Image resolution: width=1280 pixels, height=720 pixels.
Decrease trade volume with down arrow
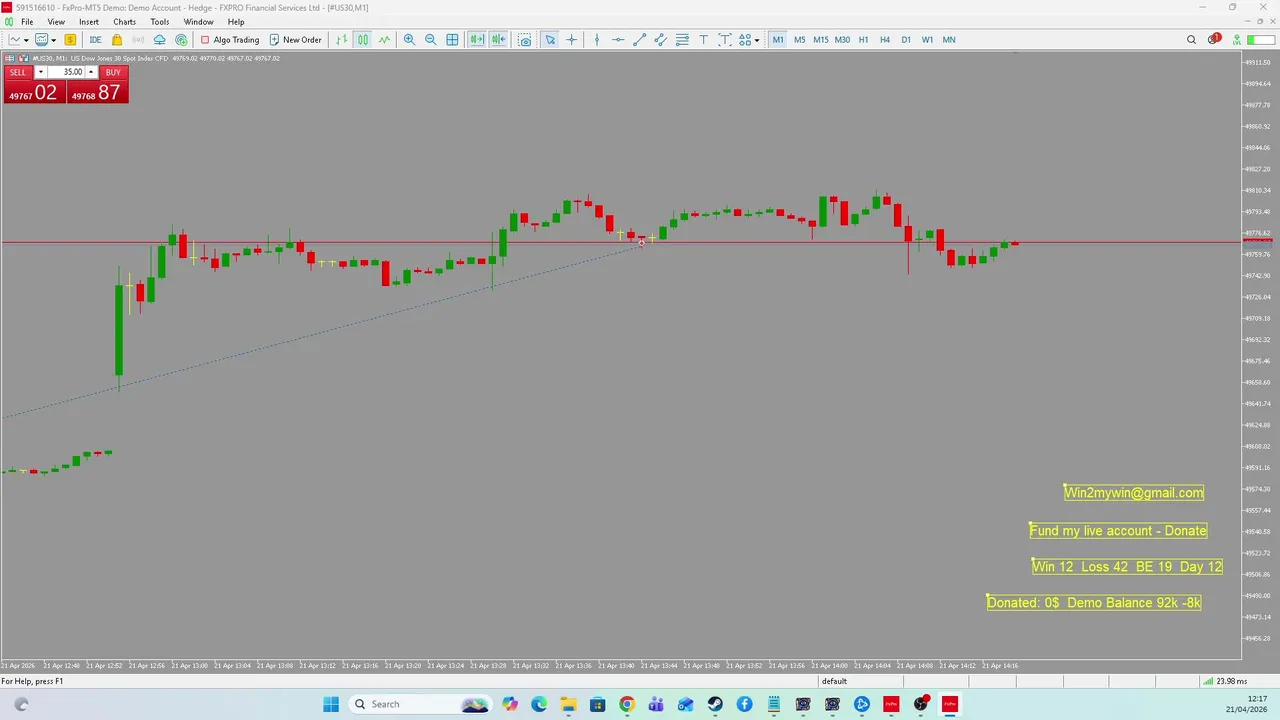[x=41, y=72]
